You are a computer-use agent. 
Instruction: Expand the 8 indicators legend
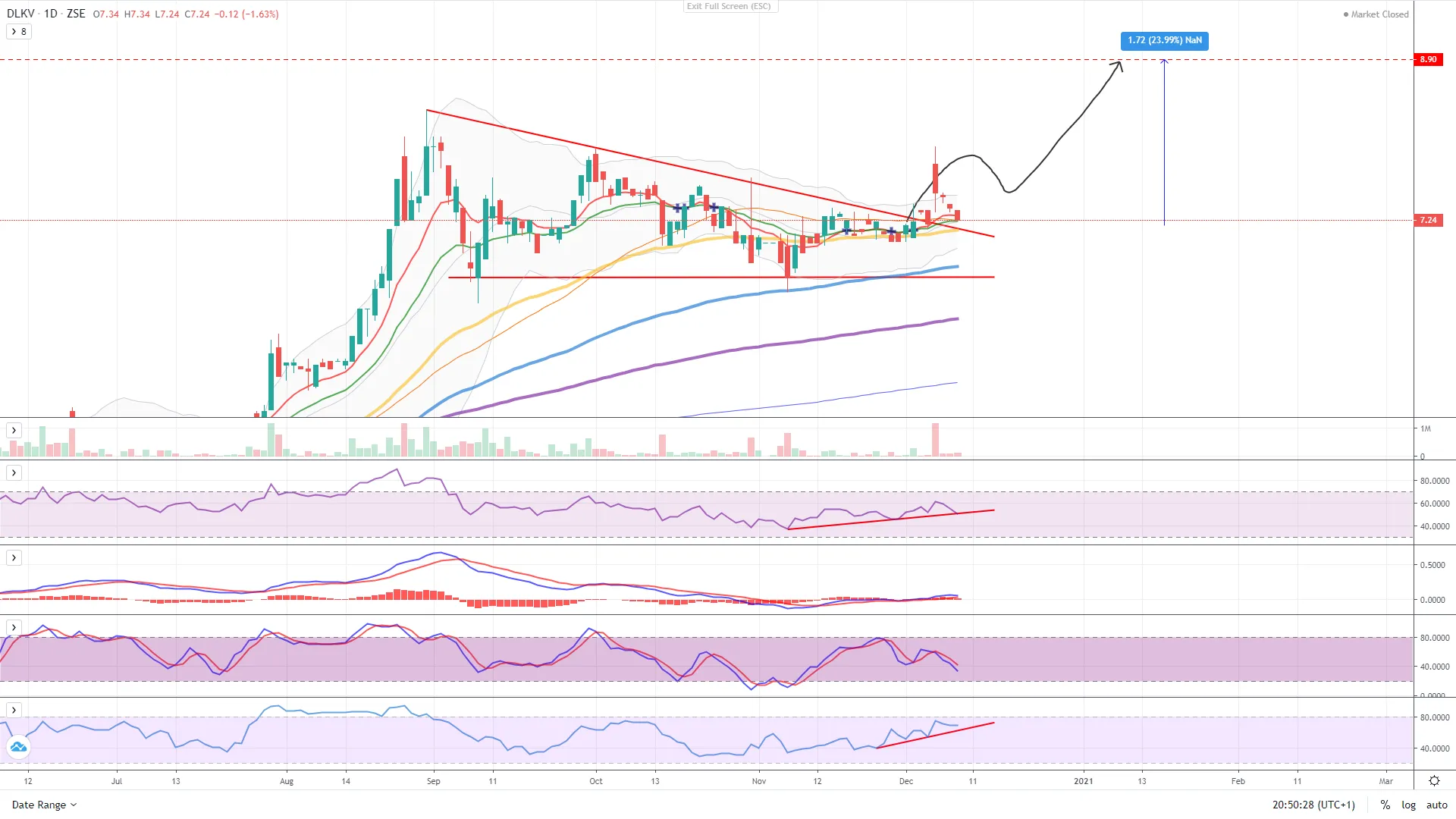18,32
